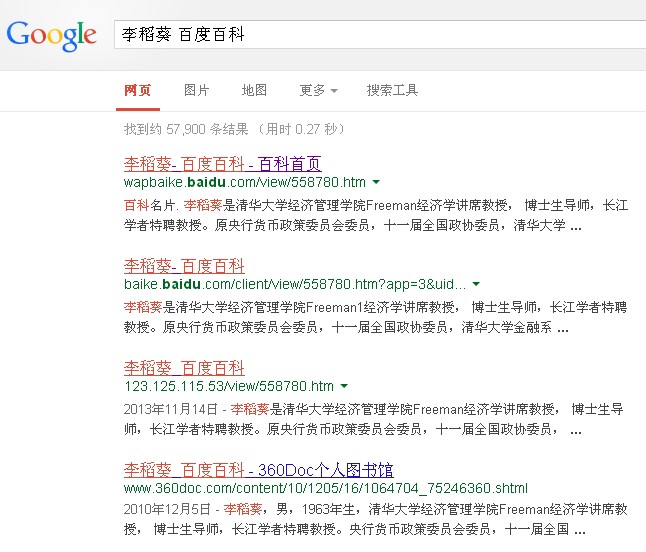Expand the 更多 dropdown menu
Viewport: 646px width, 552px height.
tap(318, 90)
